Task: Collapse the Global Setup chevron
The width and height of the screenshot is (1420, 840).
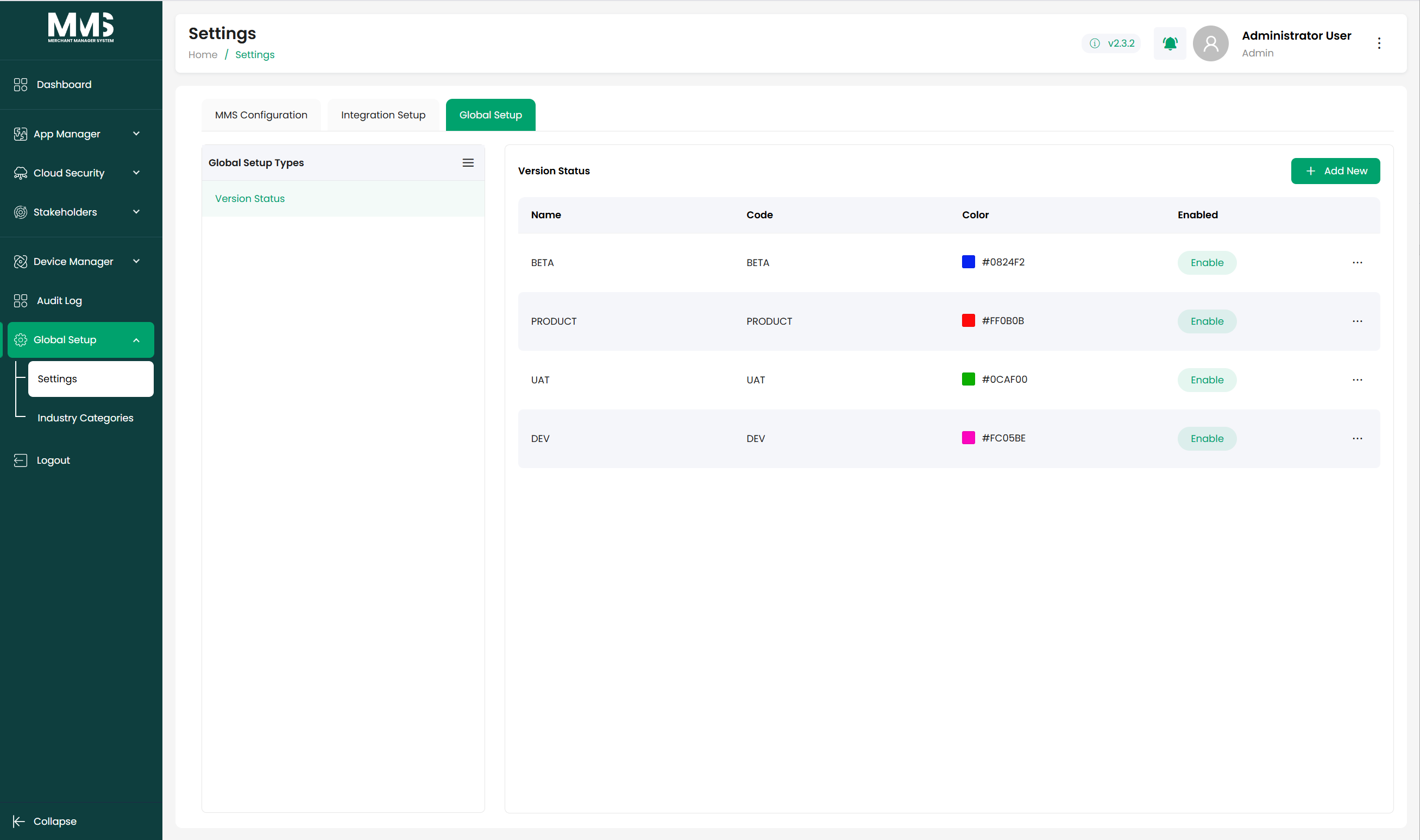Action: click(136, 340)
